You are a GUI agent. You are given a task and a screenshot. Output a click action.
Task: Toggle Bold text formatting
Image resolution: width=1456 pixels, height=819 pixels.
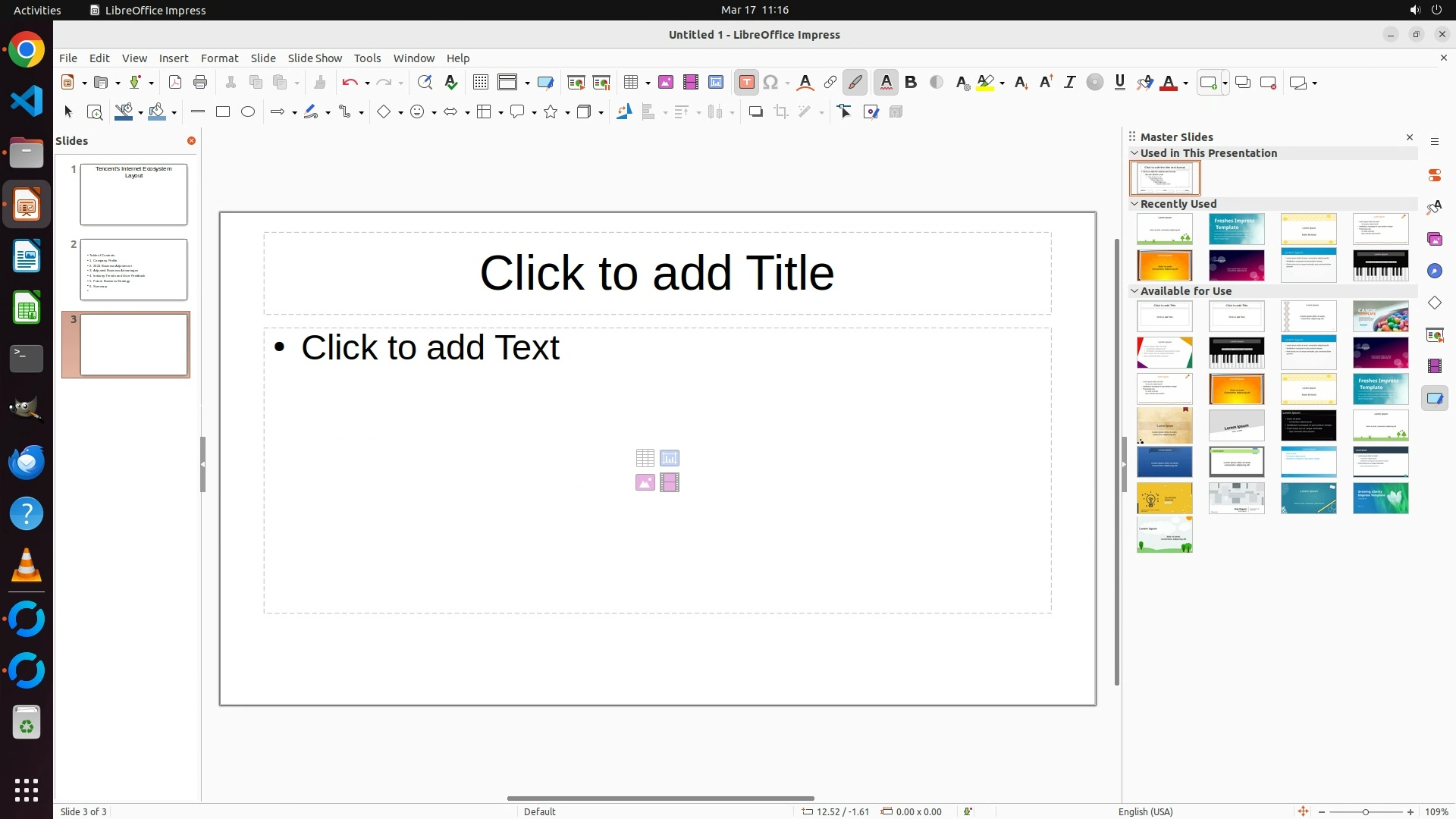click(911, 83)
